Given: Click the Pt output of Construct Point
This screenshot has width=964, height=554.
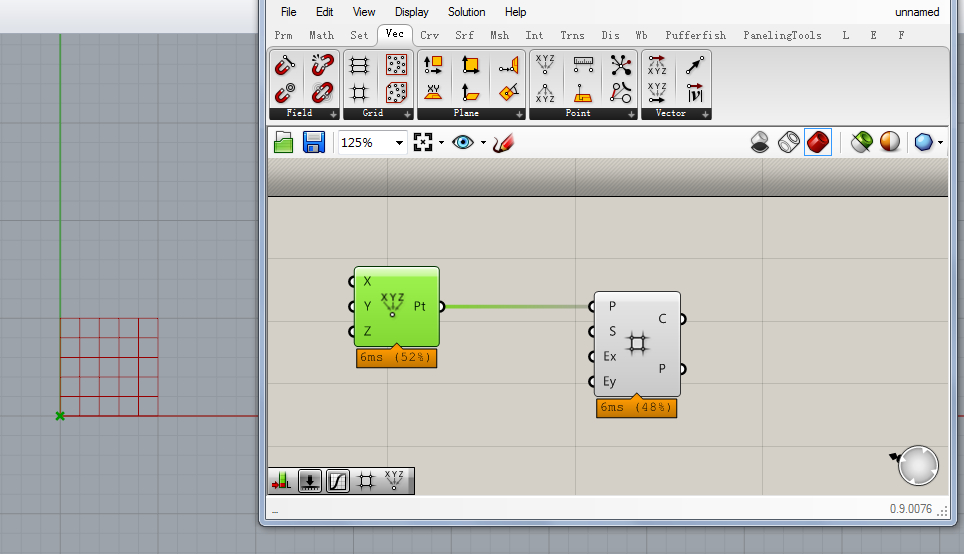Looking at the screenshot, I should [x=420, y=306].
